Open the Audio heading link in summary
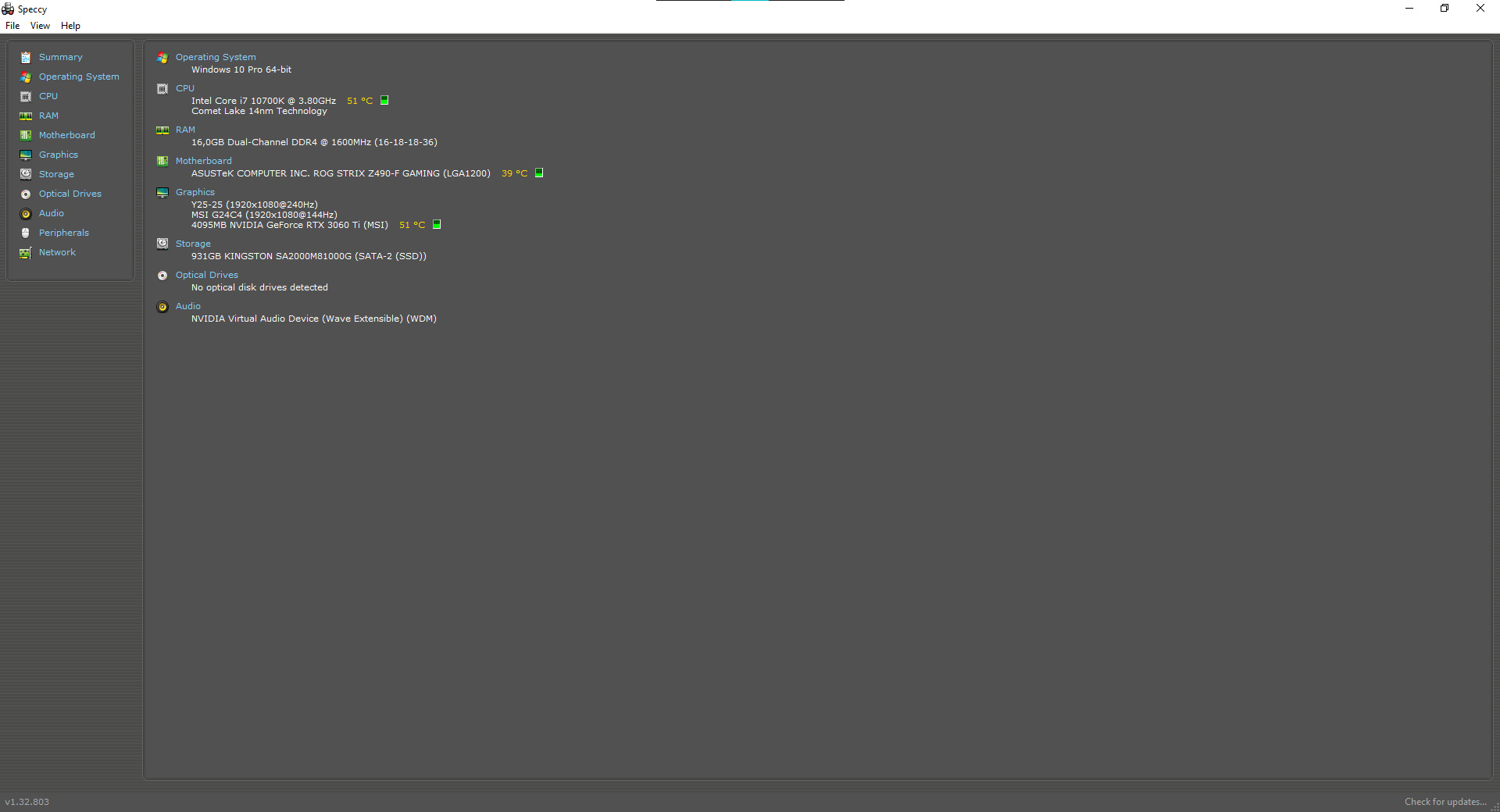This screenshot has width=1500, height=812. (x=187, y=306)
